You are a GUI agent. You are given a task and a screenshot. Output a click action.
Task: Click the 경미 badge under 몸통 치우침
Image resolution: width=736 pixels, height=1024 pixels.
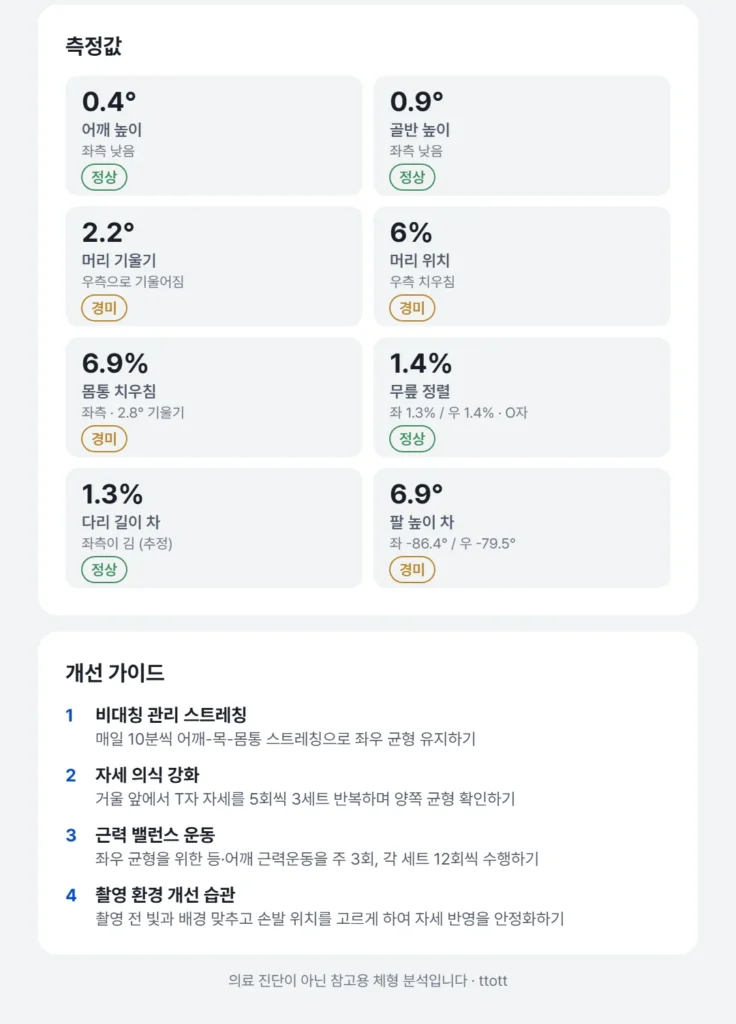pos(104,438)
